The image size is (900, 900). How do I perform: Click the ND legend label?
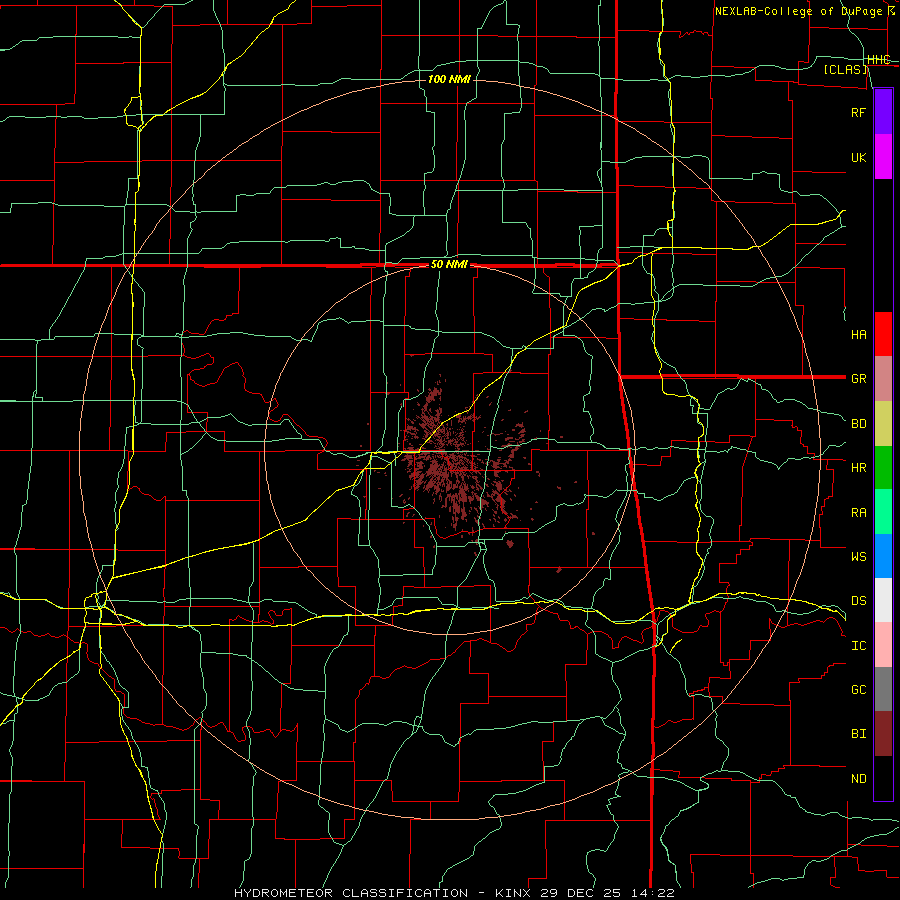click(858, 779)
